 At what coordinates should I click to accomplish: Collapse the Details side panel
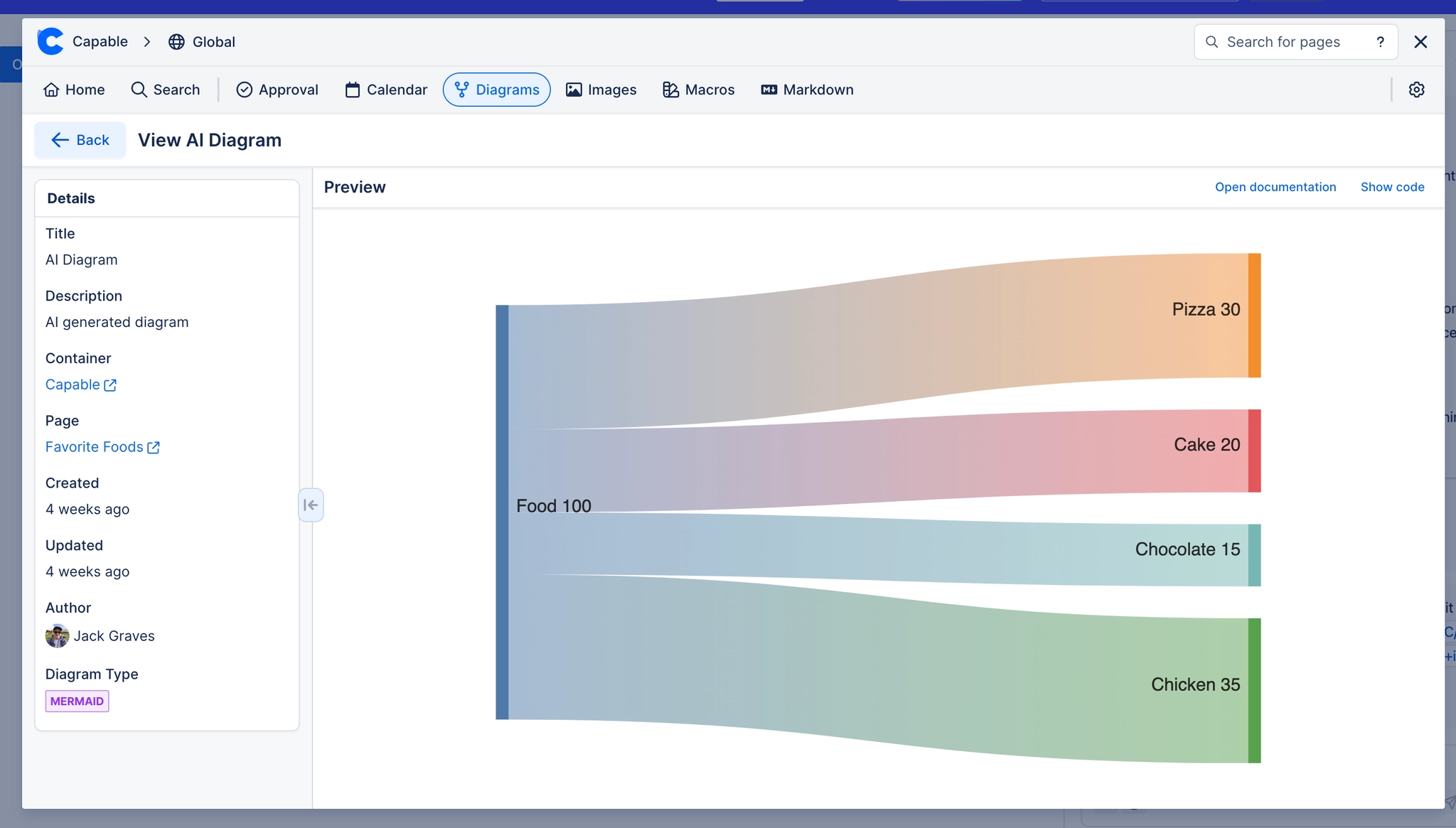coord(311,505)
